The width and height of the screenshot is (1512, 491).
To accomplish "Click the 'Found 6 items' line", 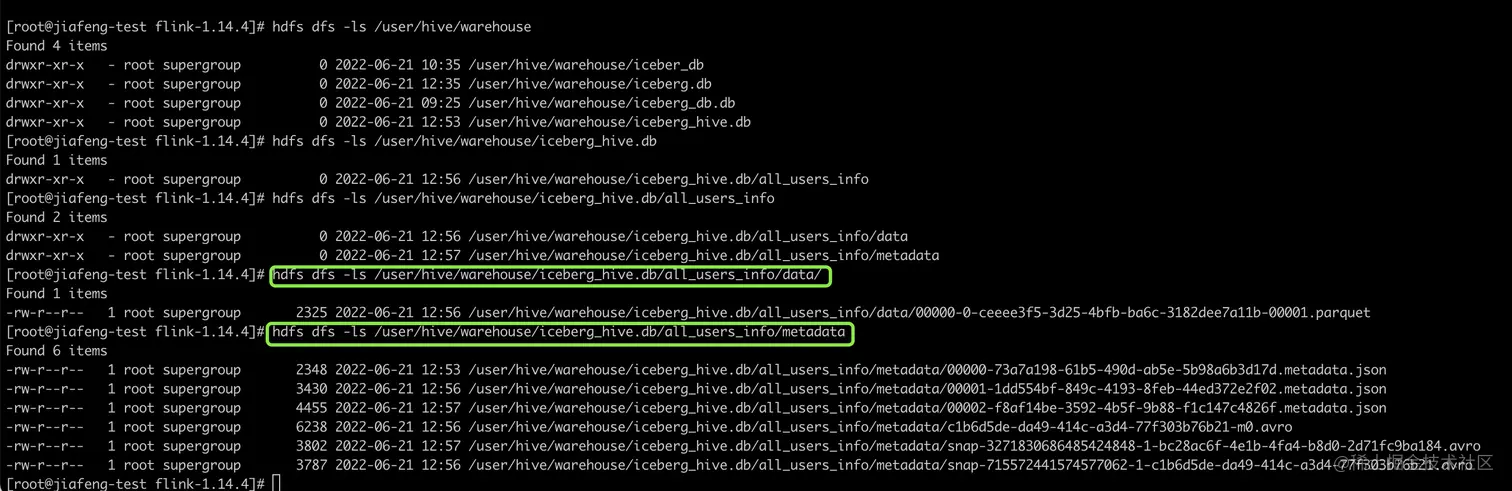I will pos(57,351).
